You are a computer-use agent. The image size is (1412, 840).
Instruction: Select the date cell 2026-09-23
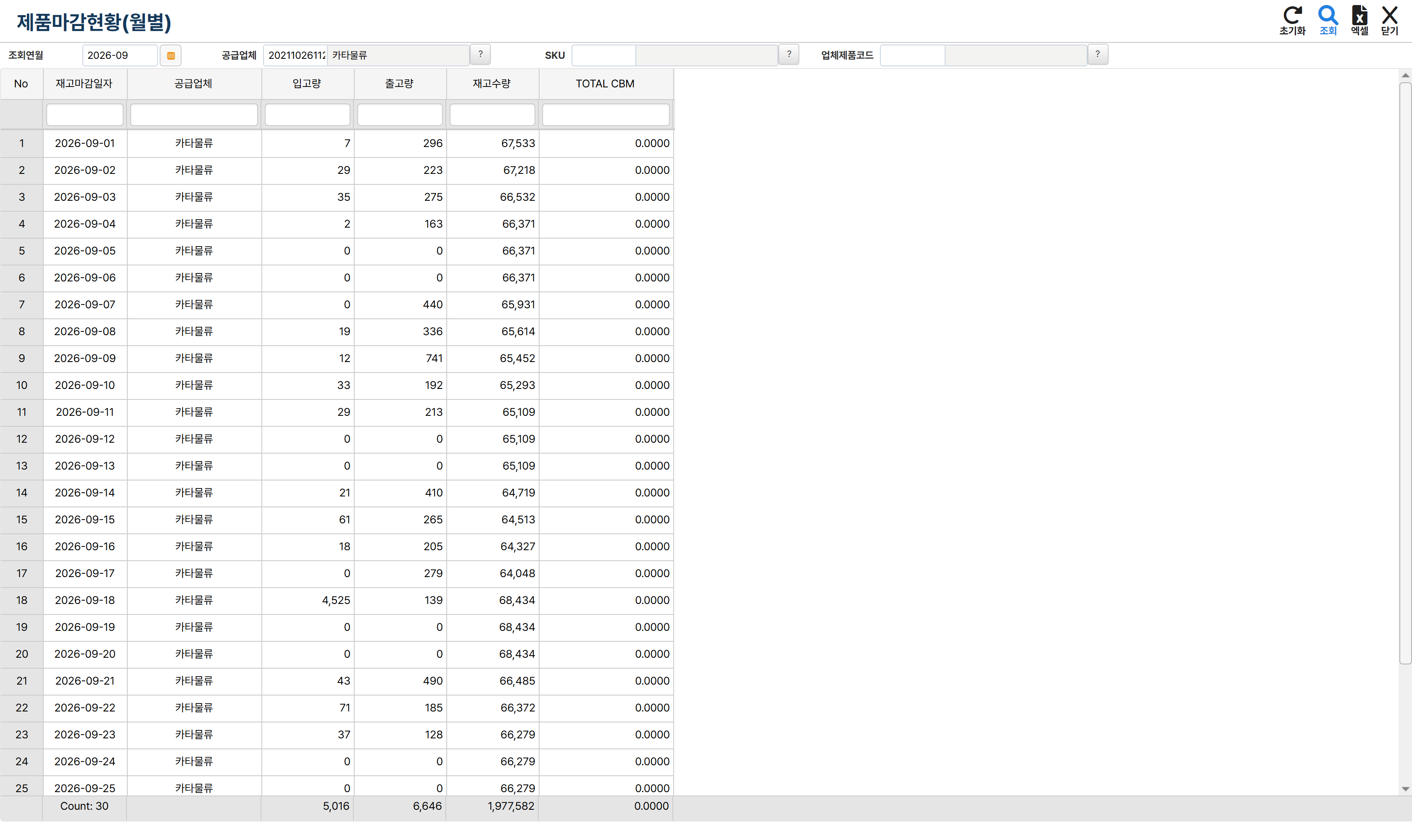(x=85, y=735)
